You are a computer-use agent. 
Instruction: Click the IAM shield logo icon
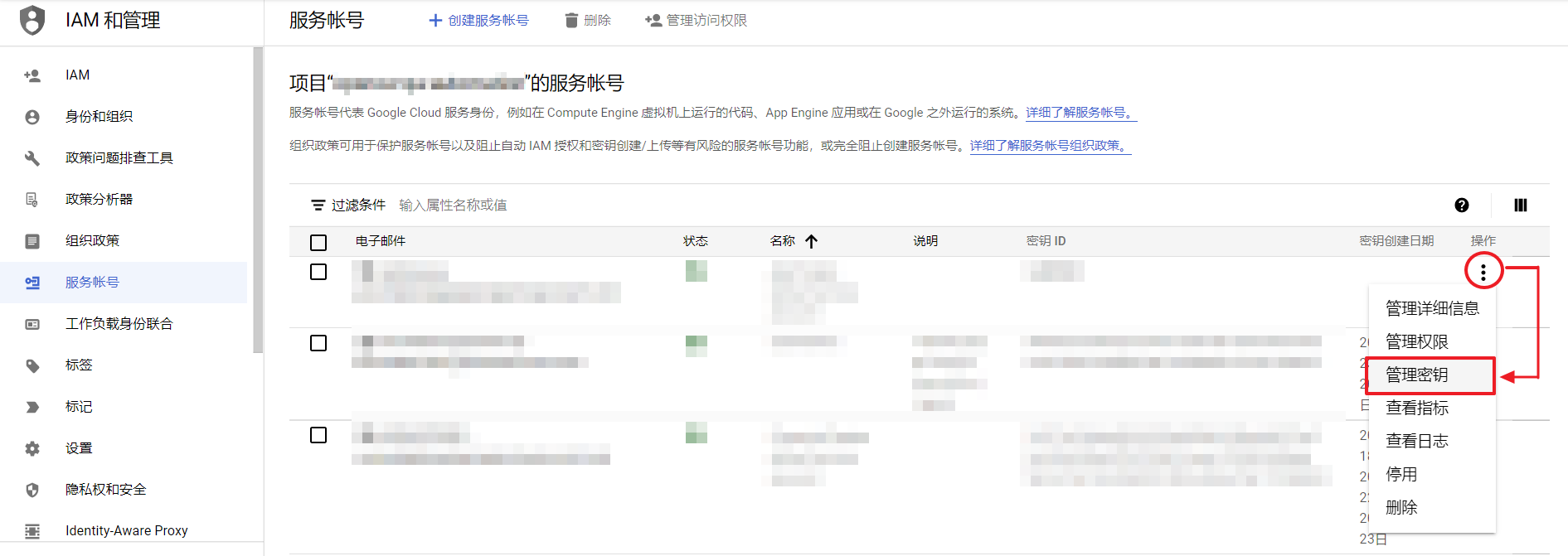click(x=32, y=20)
